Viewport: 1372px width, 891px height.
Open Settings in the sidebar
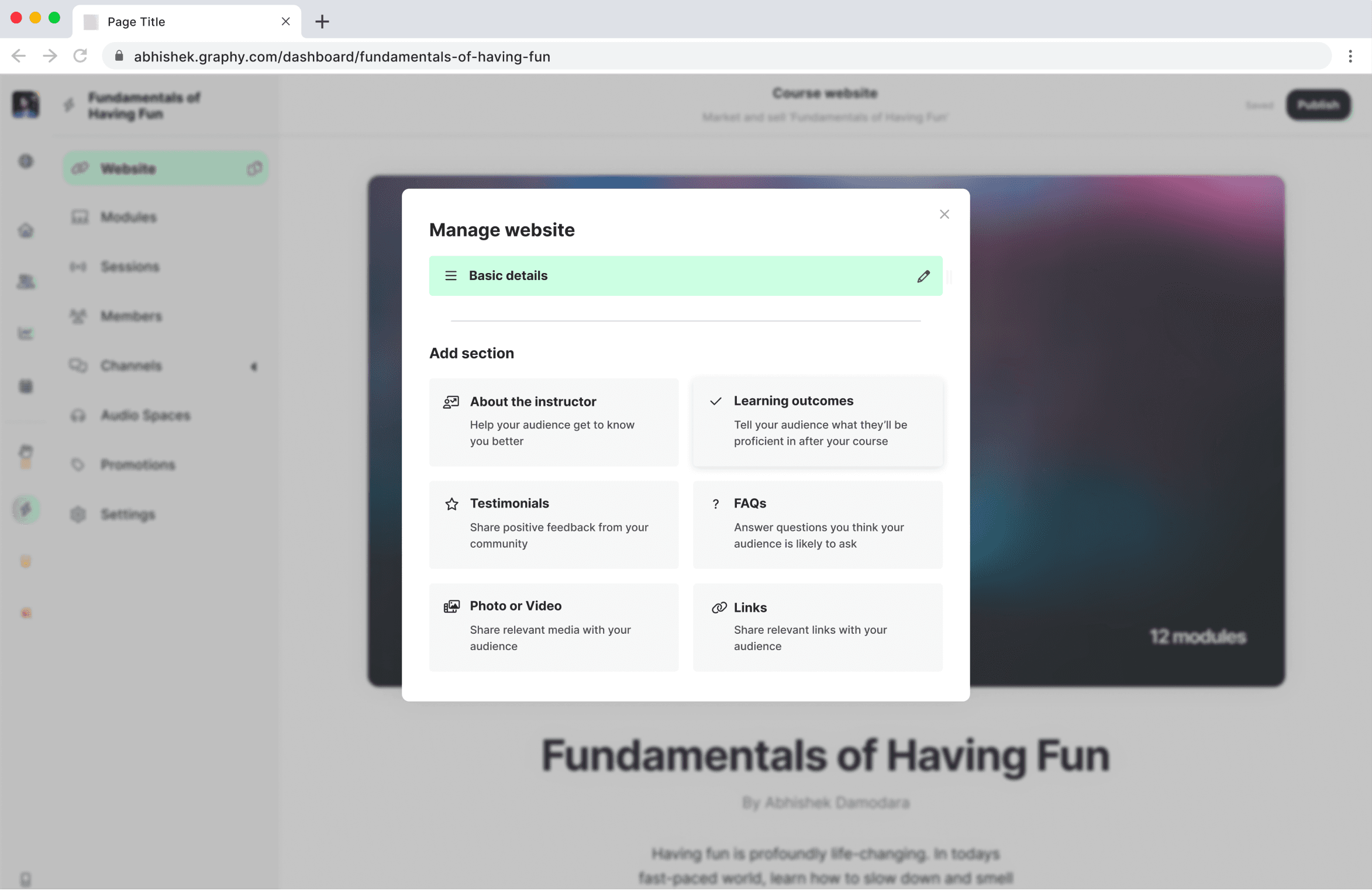[x=127, y=514]
